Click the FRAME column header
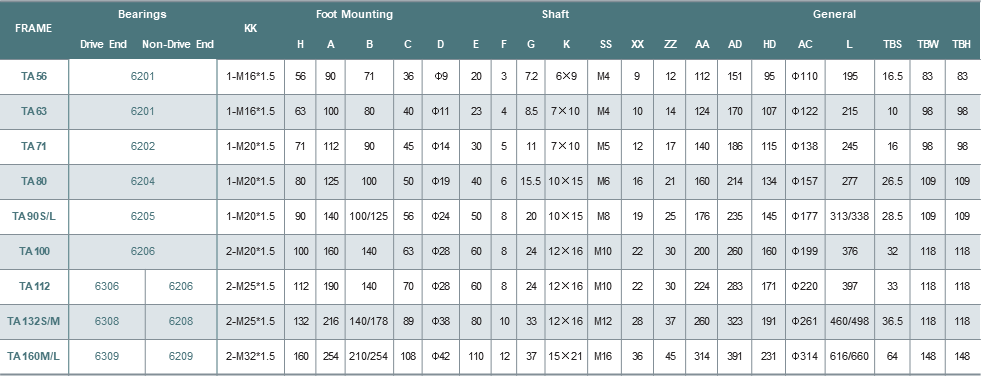This screenshot has width=982, height=376. pyautogui.click(x=33, y=28)
